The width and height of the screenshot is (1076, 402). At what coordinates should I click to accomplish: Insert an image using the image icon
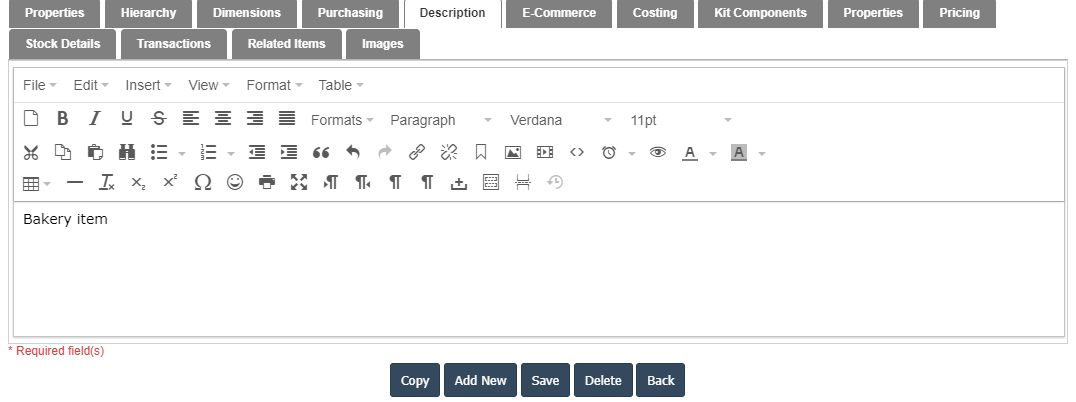point(512,153)
